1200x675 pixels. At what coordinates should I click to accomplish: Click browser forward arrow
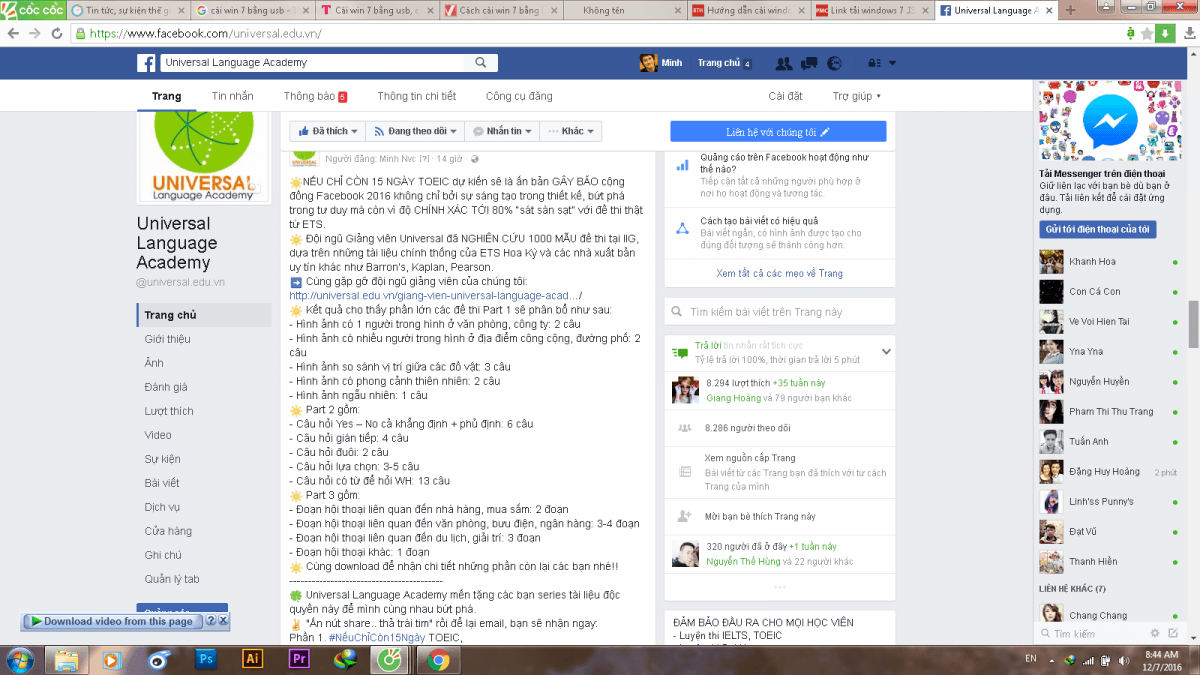tap(35, 33)
